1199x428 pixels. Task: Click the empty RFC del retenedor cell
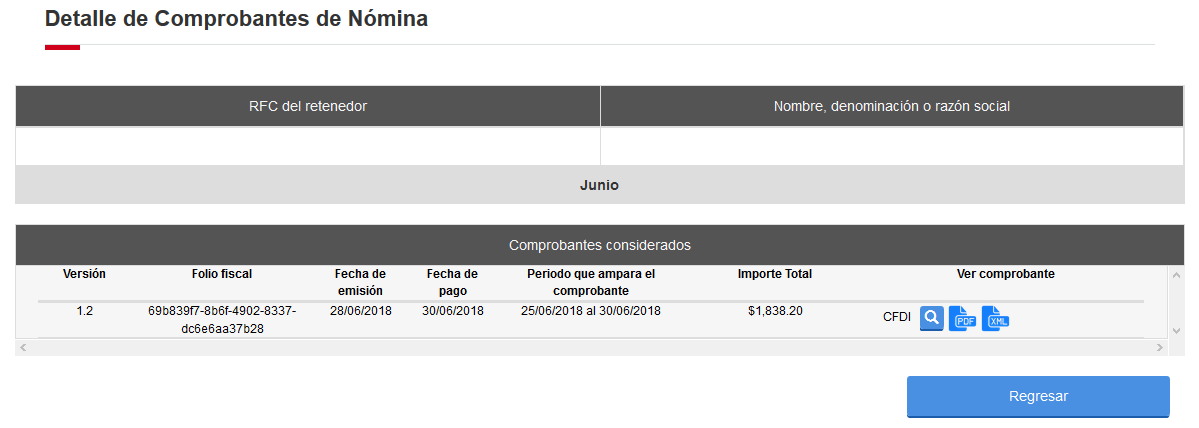pos(307,146)
